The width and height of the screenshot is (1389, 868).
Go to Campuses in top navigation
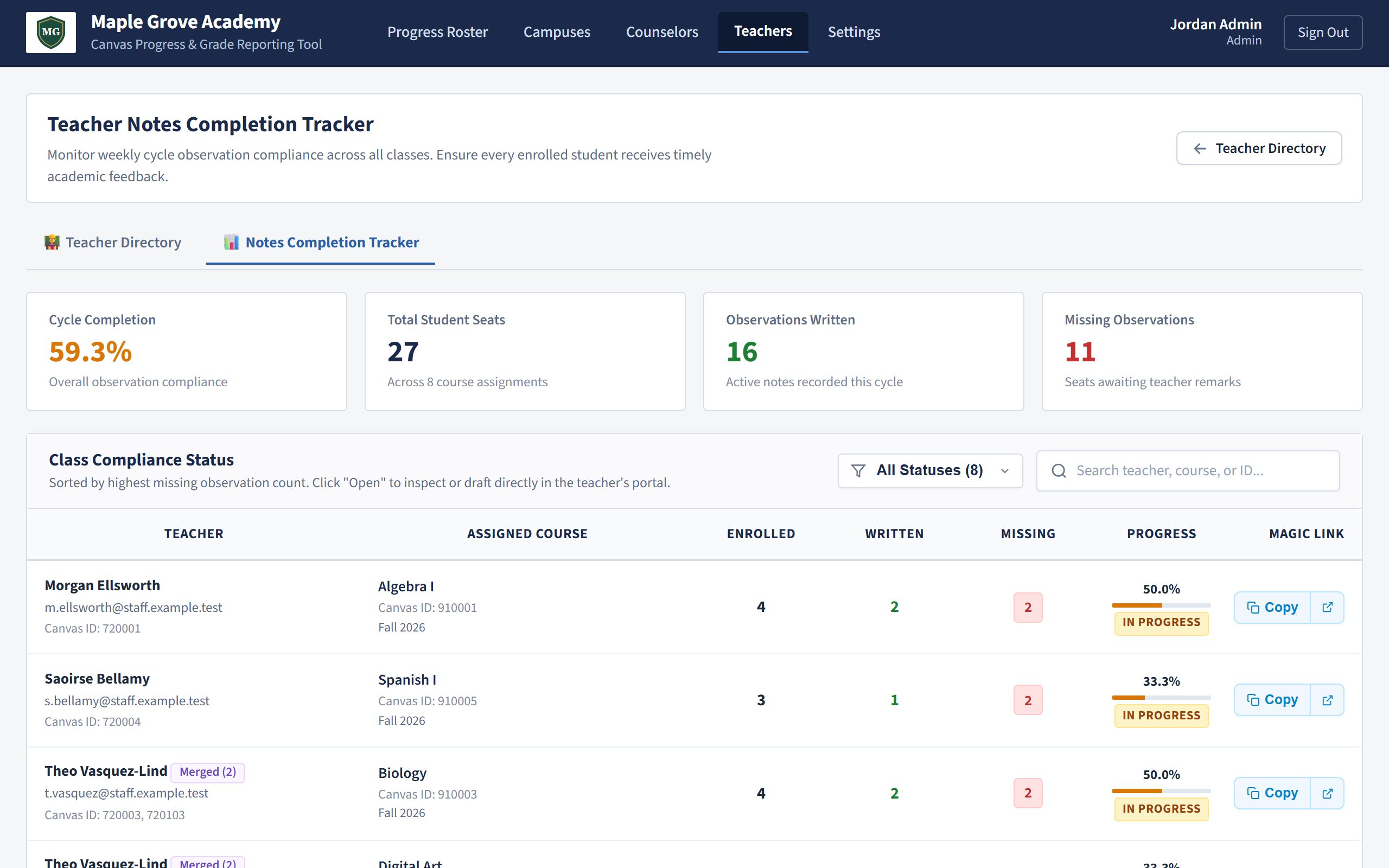click(557, 32)
